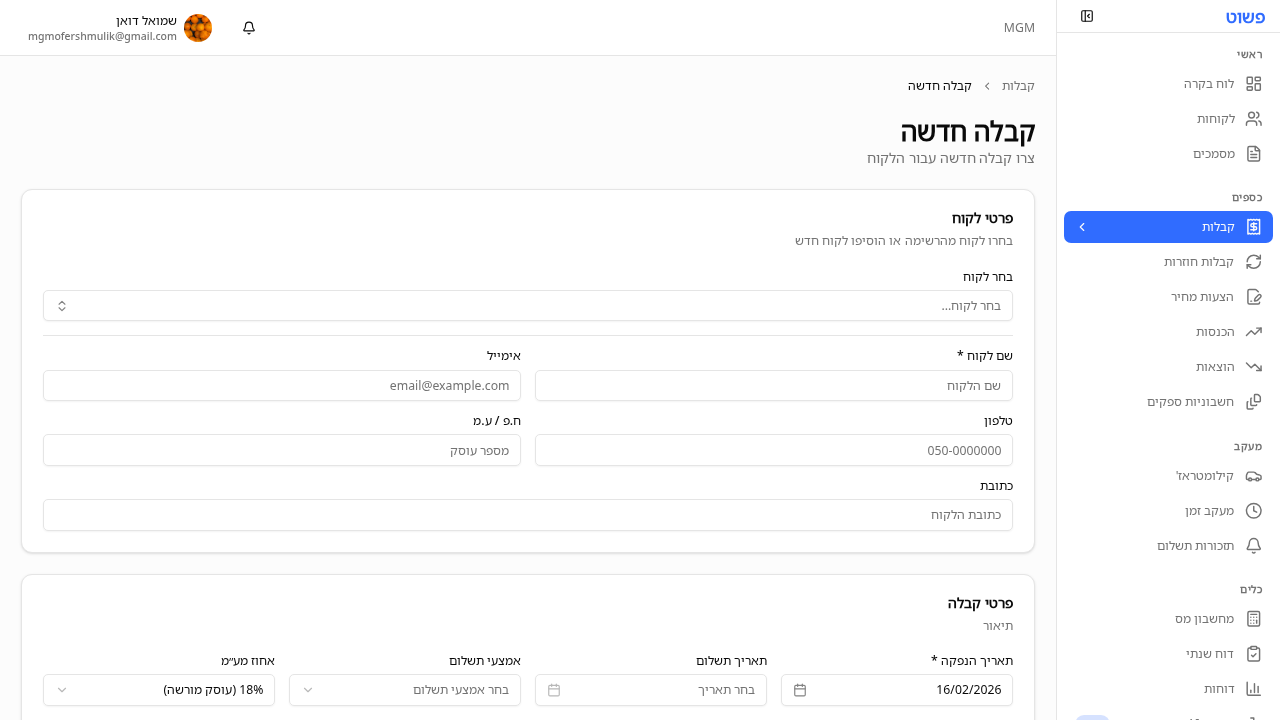Image resolution: width=1280 pixels, height=720 pixels.
Task: Open the לקוחות customers icon in sidebar
Action: pos(1254,118)
